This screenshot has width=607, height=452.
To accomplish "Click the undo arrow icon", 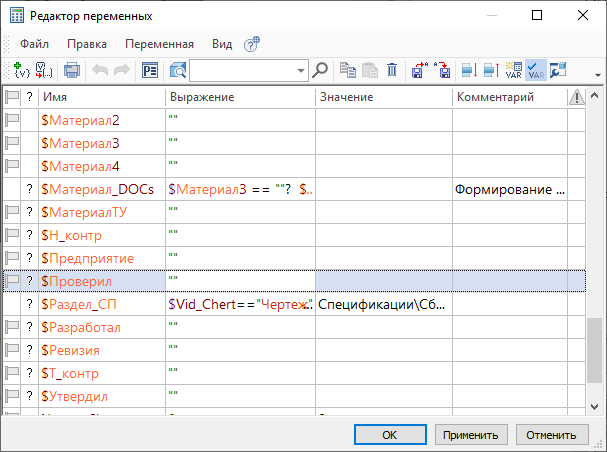I will point(100,70).
